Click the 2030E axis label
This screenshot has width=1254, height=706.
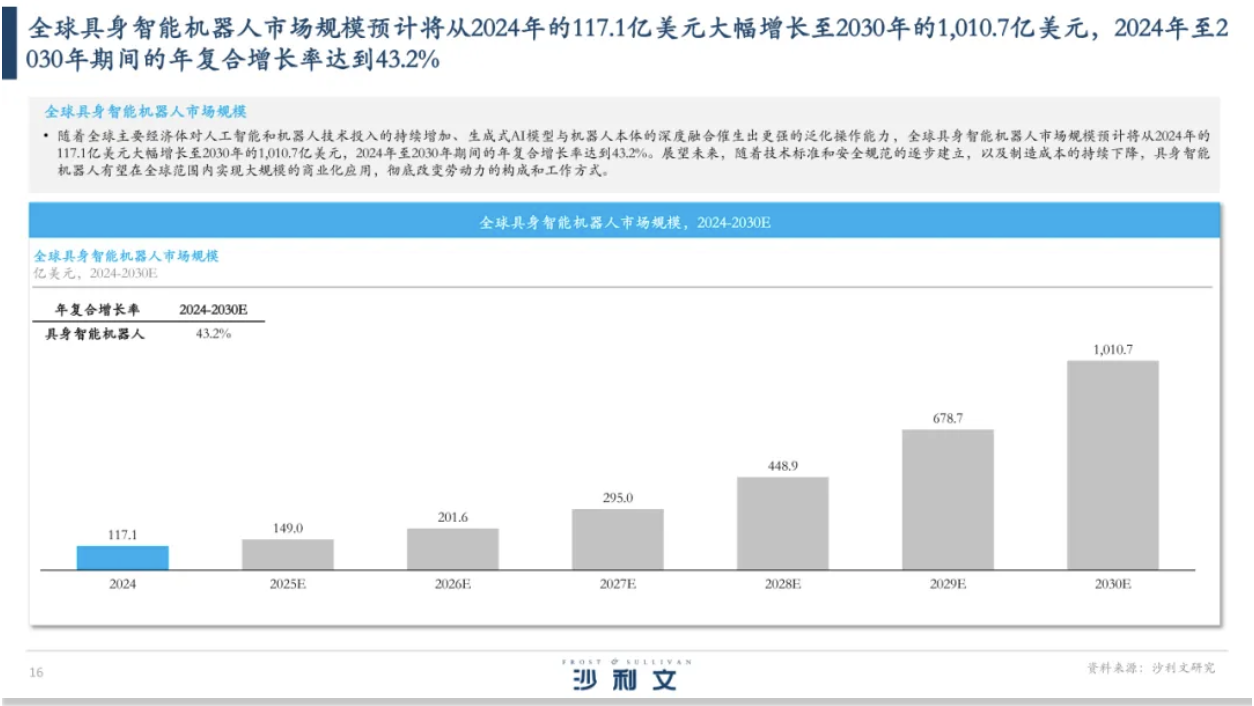[1112, 583]
